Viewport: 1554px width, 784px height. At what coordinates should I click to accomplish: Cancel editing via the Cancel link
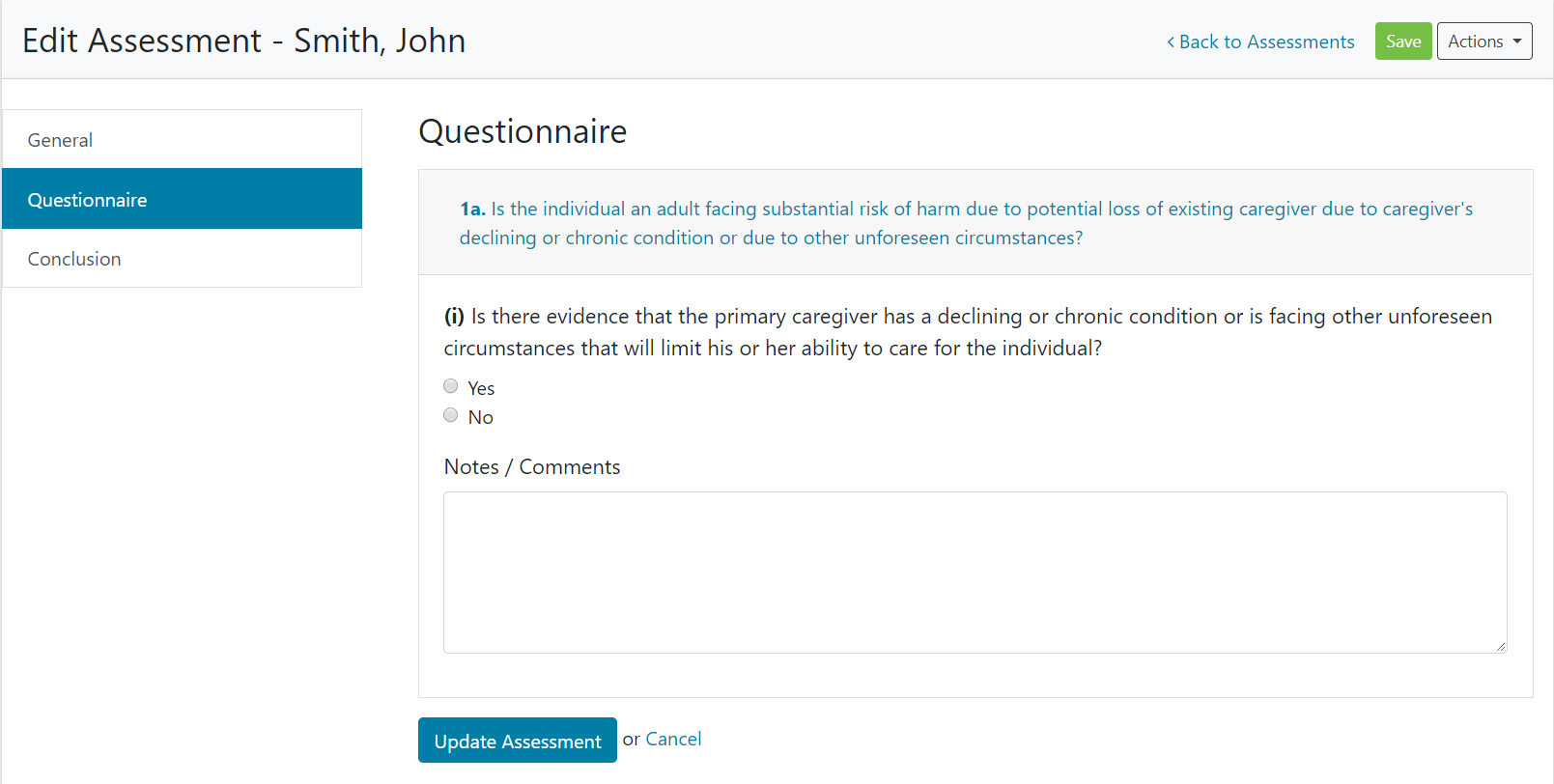[673, 739]
